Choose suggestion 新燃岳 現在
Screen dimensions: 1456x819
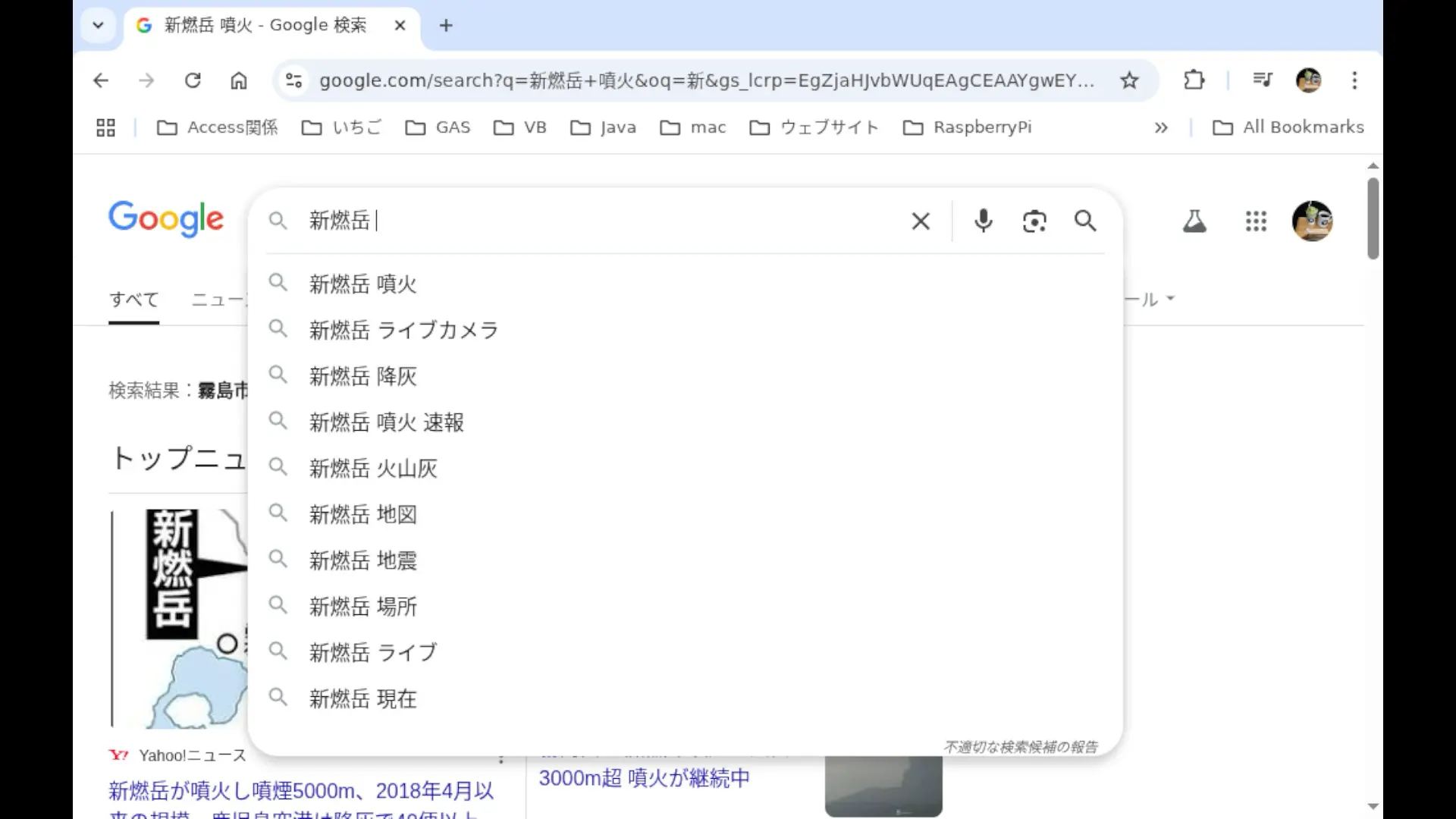(685, 699)
